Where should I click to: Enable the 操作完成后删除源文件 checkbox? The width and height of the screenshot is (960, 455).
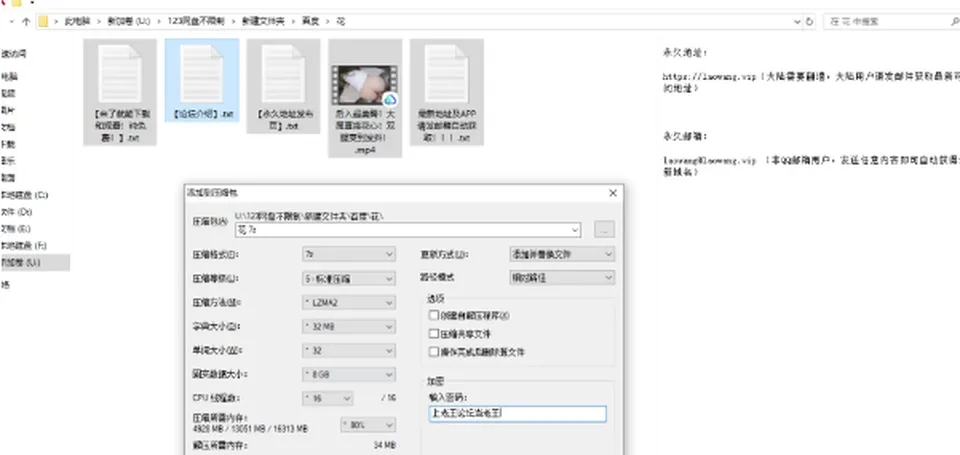pyautogui.click(x=434, y=352)
